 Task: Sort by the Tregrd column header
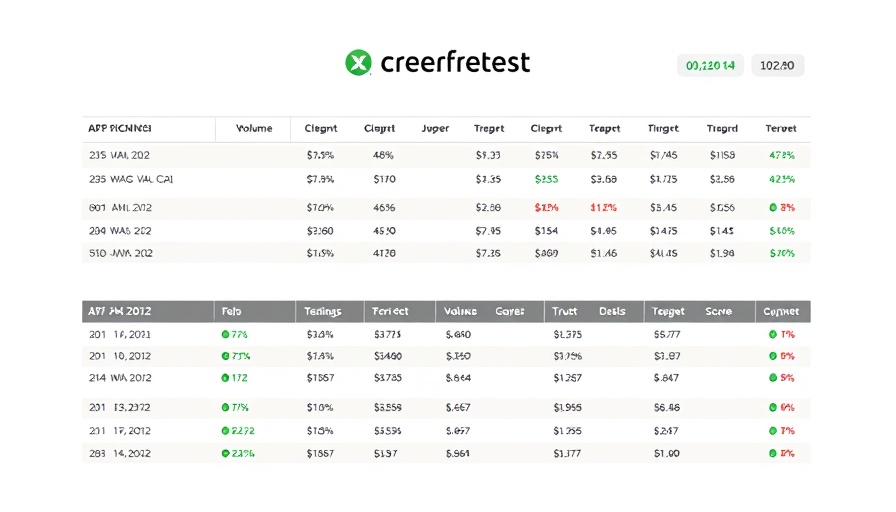pyautogui.click(x=722, y=129)
